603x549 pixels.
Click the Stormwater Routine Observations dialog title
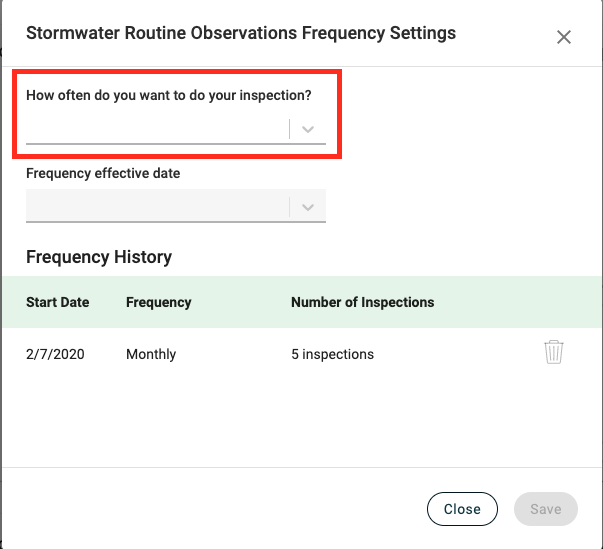tap(241, 33)
